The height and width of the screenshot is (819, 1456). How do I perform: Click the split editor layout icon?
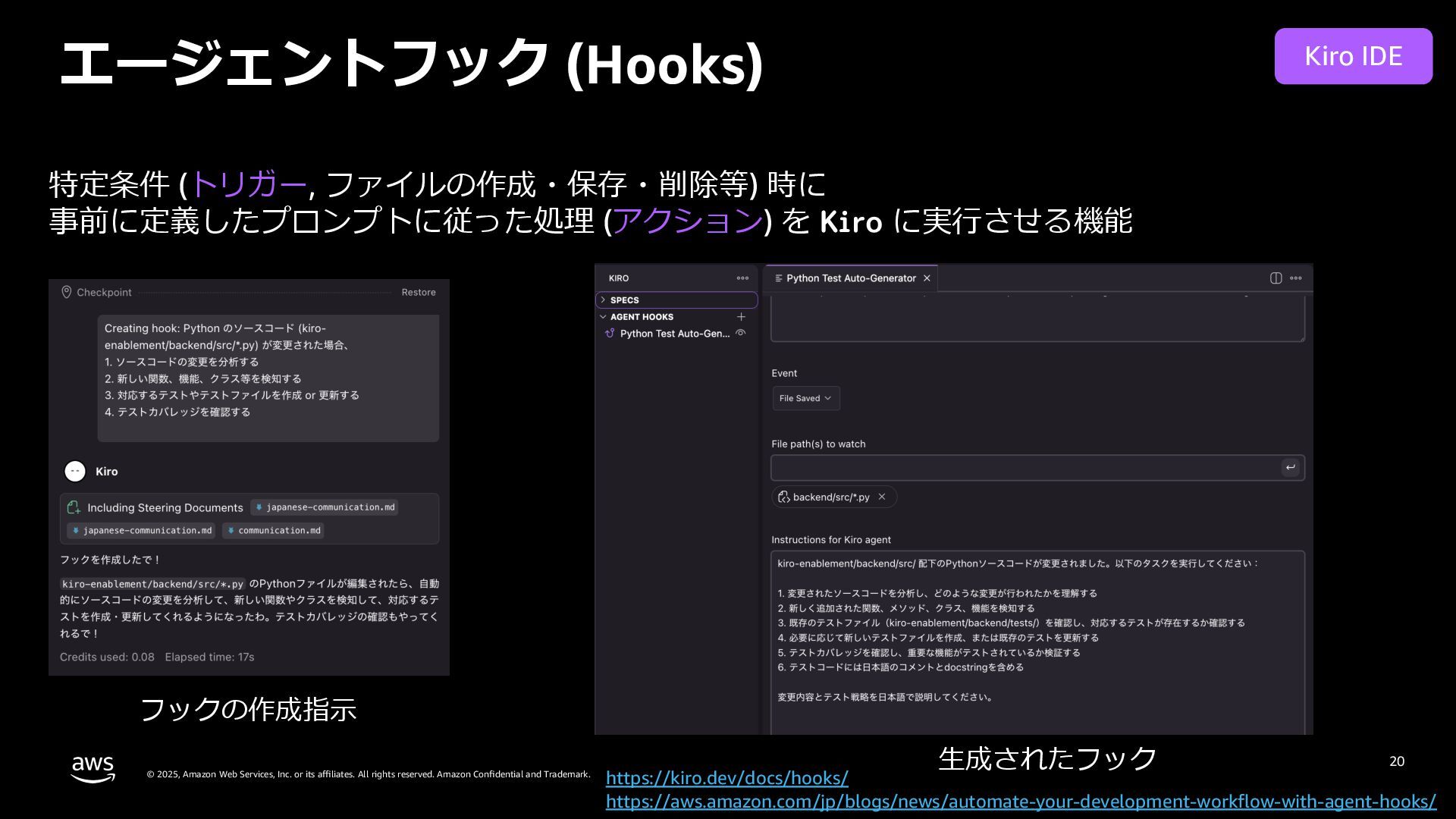1276,278
